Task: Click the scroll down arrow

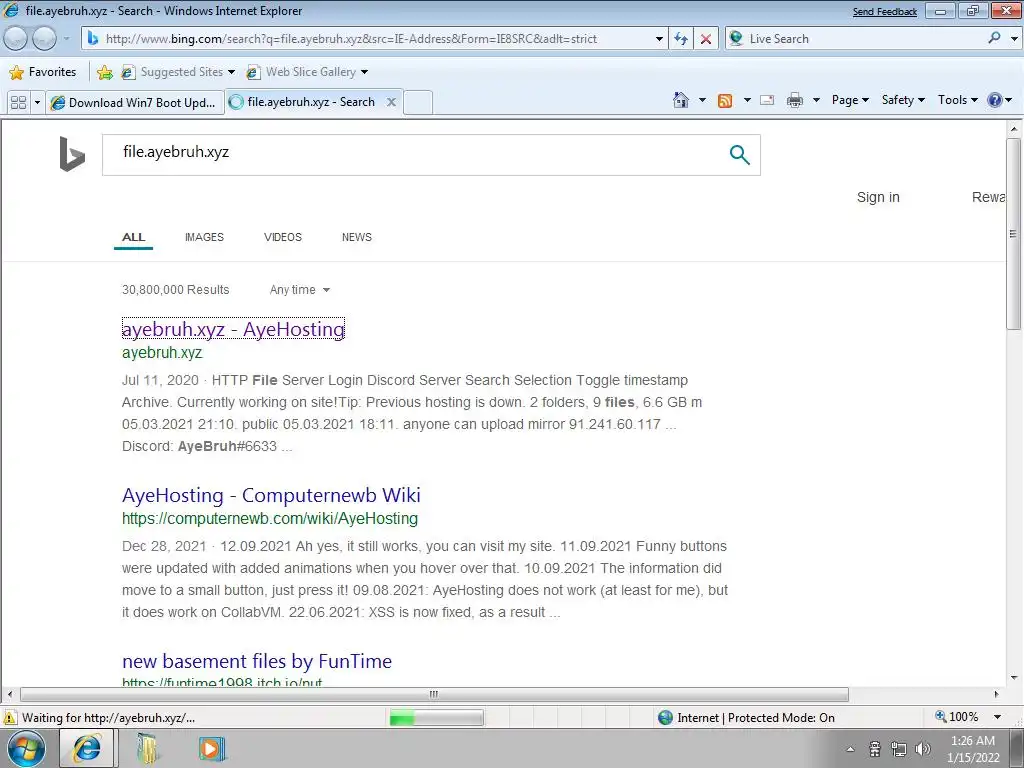Action: [x=1014, y=678]
